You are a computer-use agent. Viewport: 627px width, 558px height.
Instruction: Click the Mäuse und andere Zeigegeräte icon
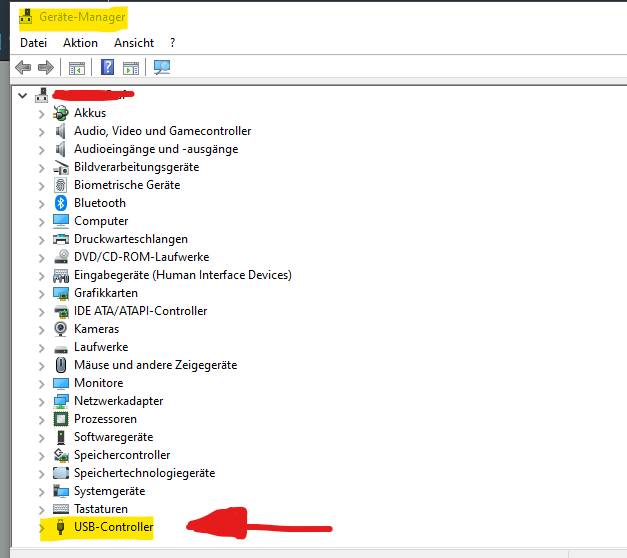point(61,365)
